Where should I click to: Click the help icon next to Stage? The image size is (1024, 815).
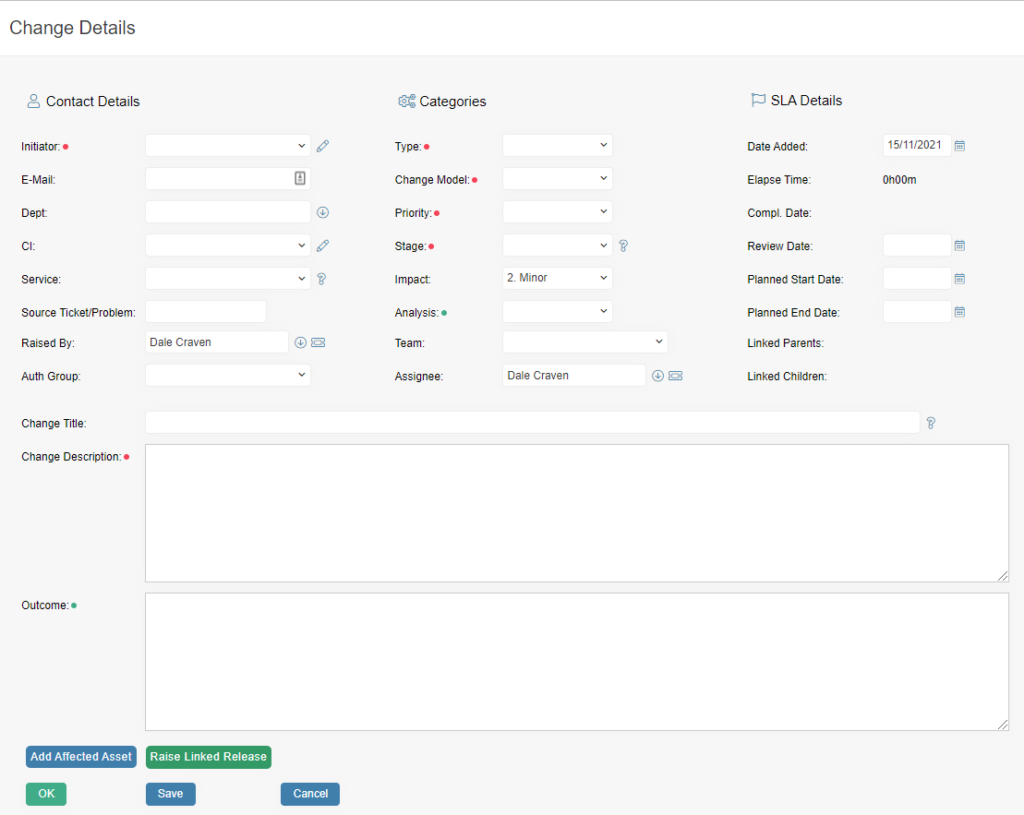click(x=623, y=245)
